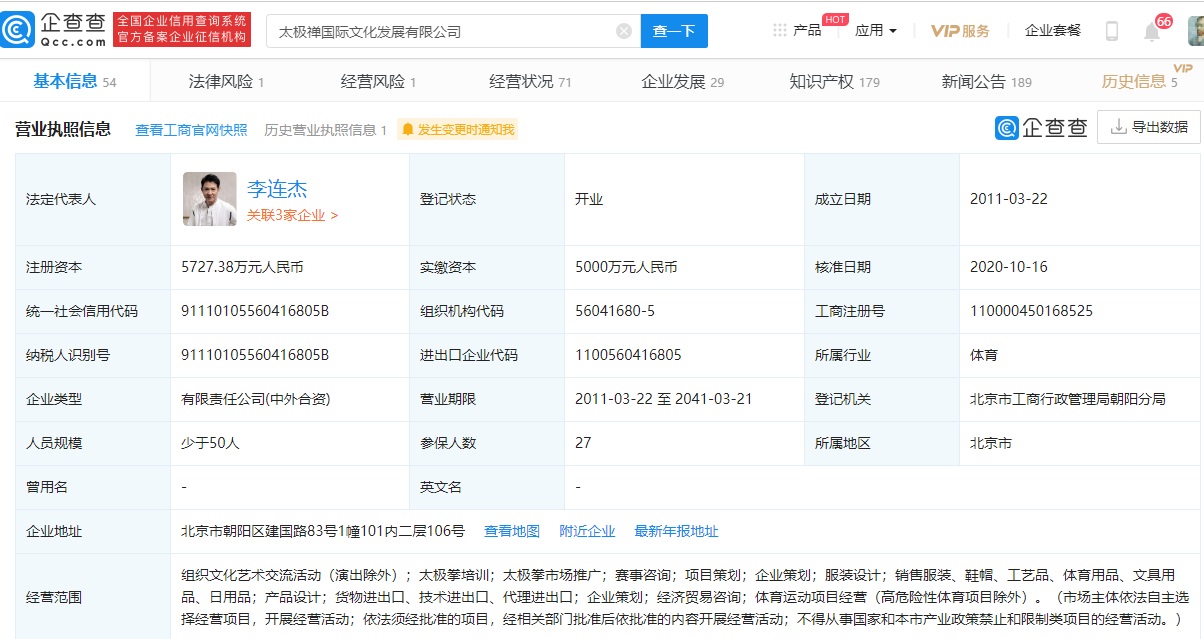
Task: Switch to the 新闻公告 tab
Action: click(x=986, y=82)
